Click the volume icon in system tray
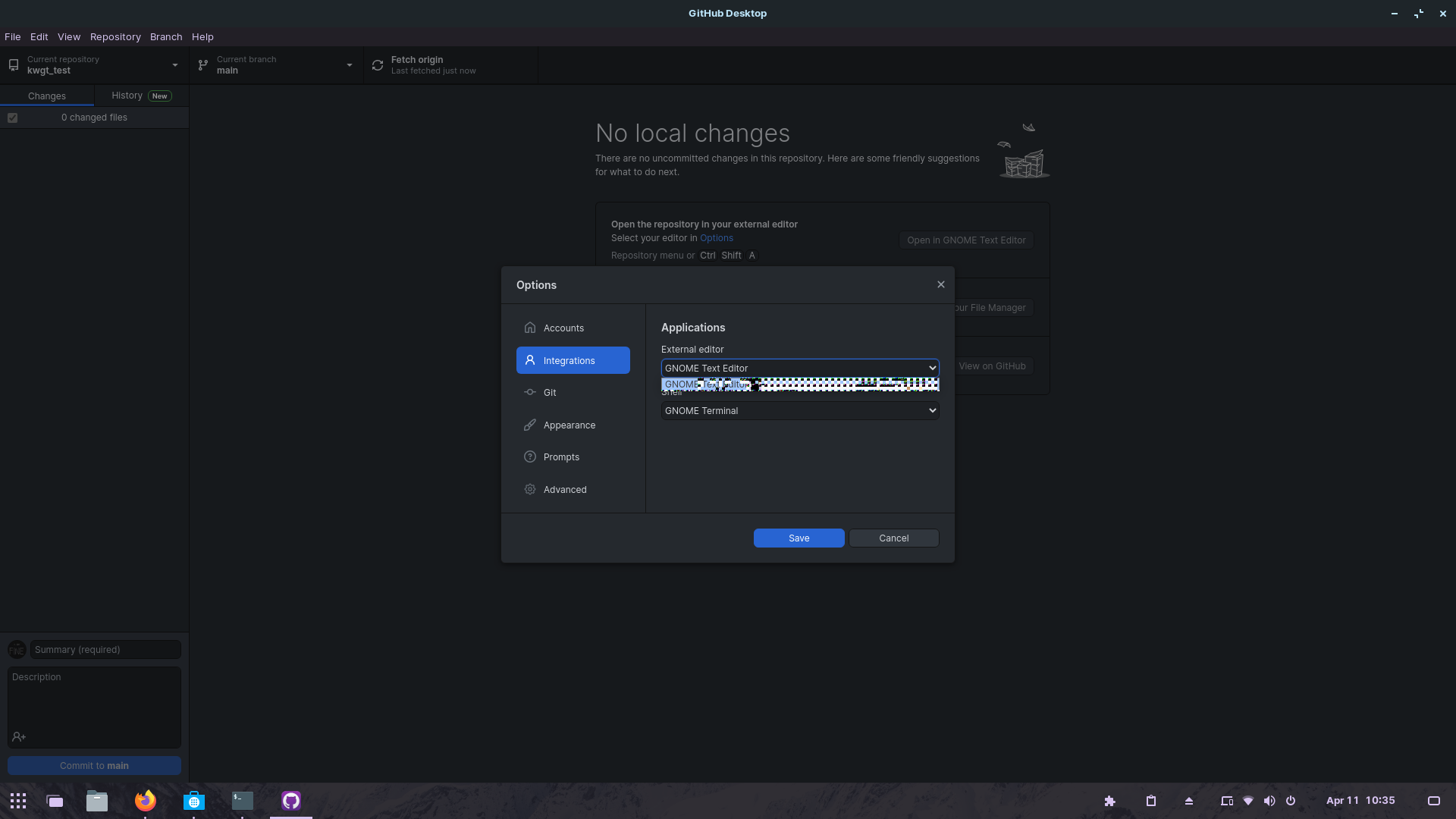Image resolution: width=1456 pixels, height=819 pixels. tap(1269, 801)
